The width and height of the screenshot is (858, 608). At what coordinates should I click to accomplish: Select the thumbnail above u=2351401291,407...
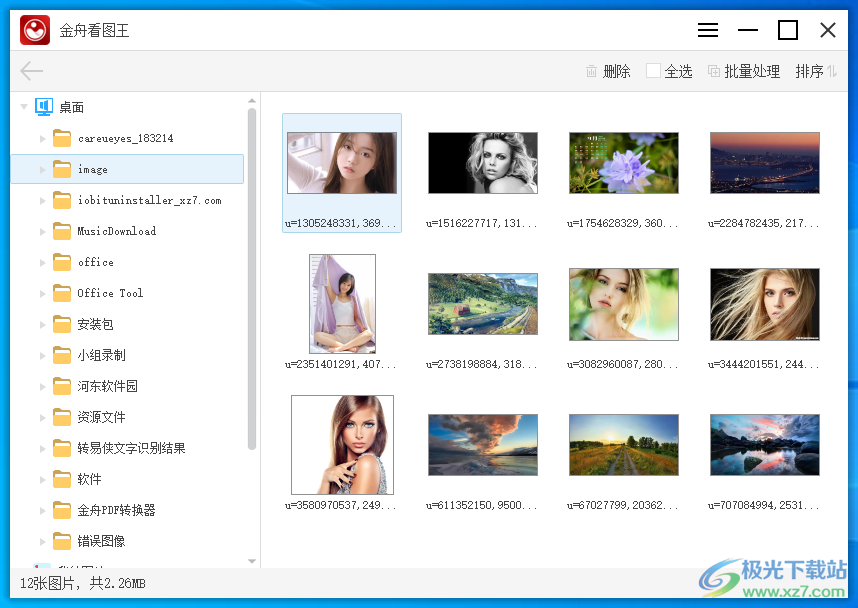(x=342, y=304)
